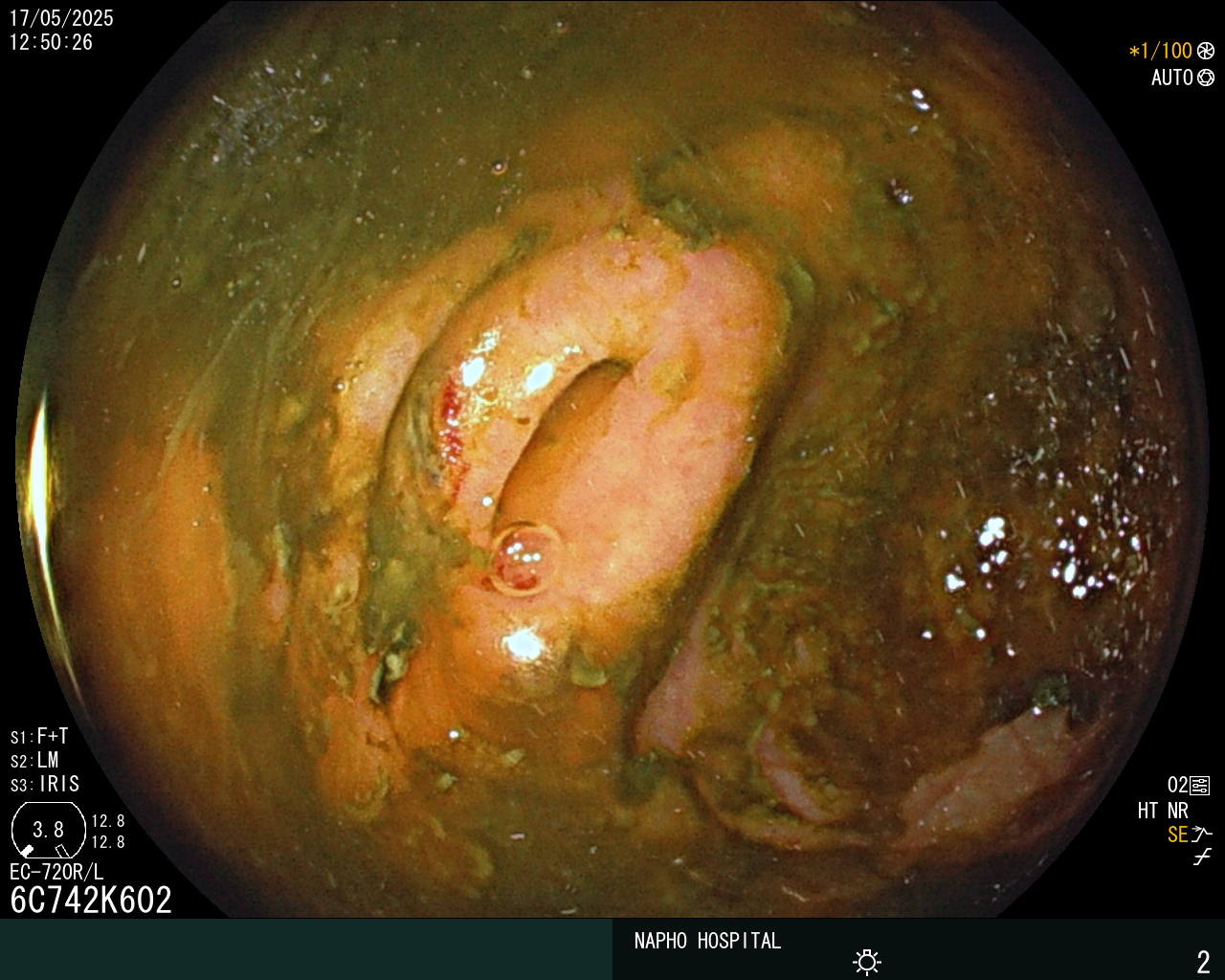Click the scope model EC-720R/L
Viewport: 1225px width, 980px height.
point(56,872)
